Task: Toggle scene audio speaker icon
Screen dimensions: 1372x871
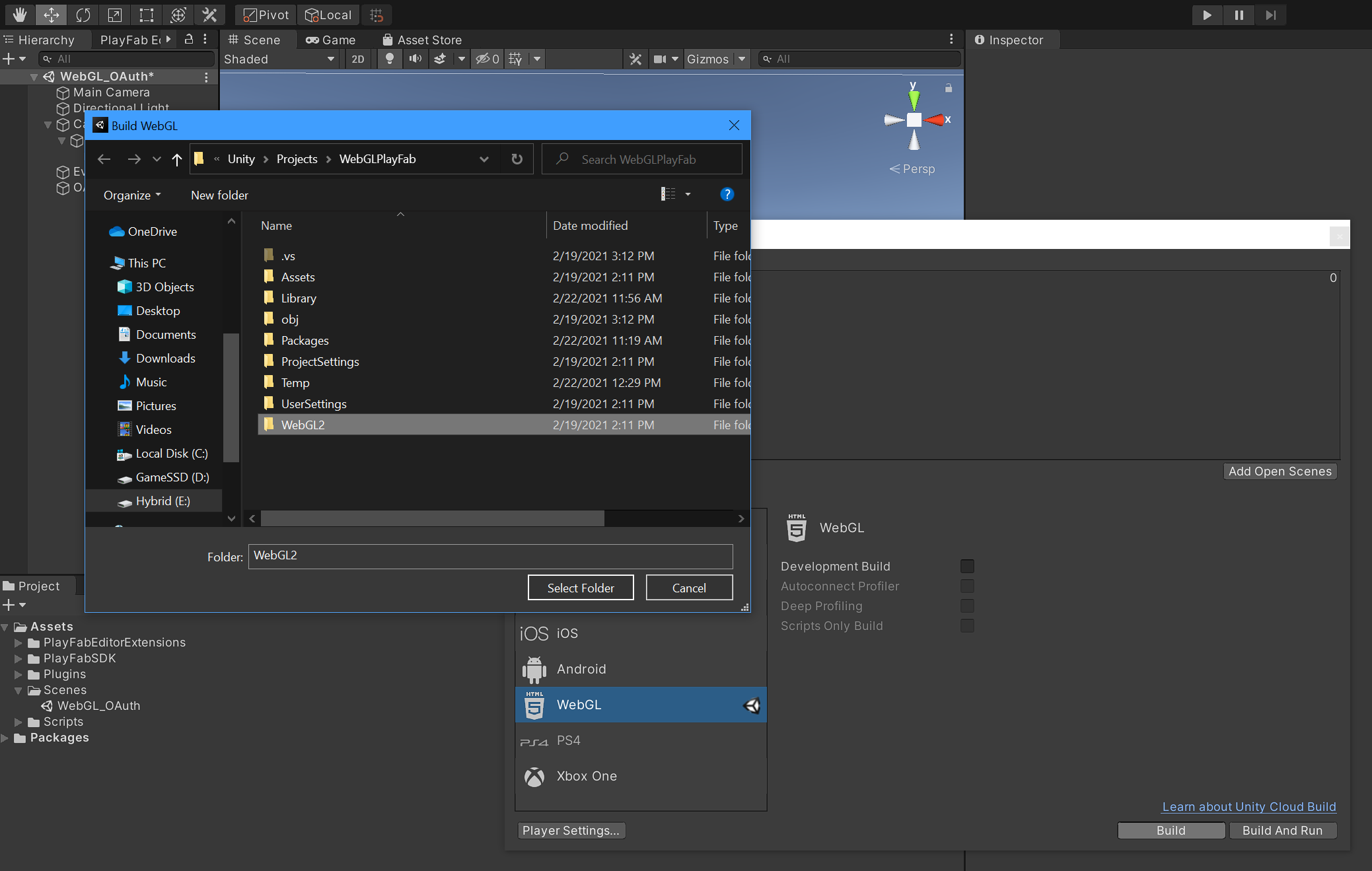Action: coord(415,59)
